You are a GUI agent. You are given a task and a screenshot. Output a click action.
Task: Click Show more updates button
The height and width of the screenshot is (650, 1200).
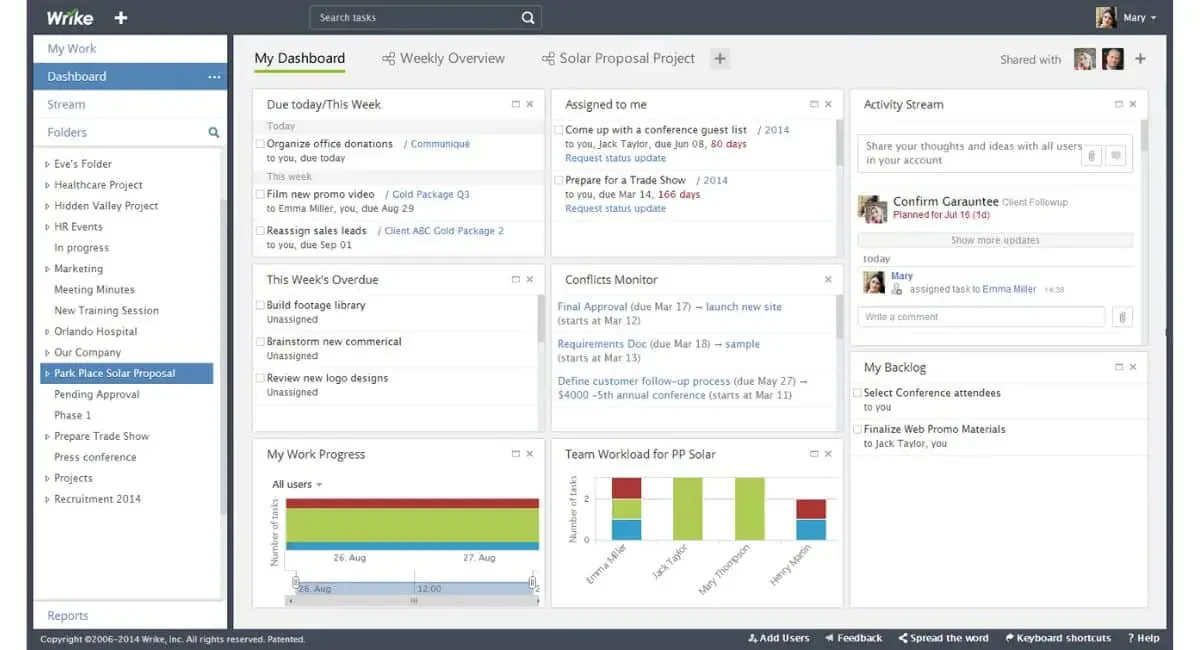[995, 240]
